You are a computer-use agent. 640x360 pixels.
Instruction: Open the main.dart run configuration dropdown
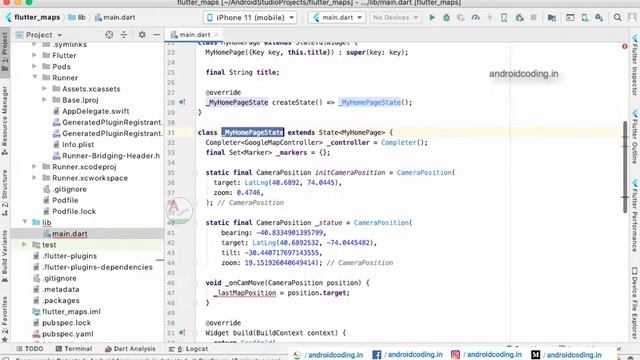pyautogui.click(x=337, y=18)
